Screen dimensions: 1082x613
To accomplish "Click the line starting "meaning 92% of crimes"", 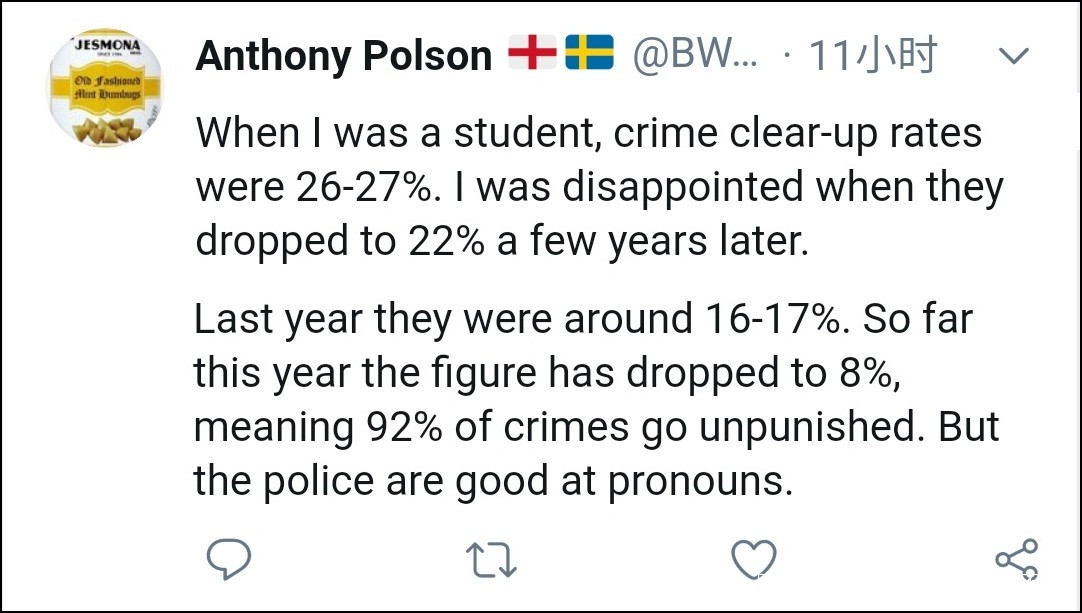I will 597,427.
